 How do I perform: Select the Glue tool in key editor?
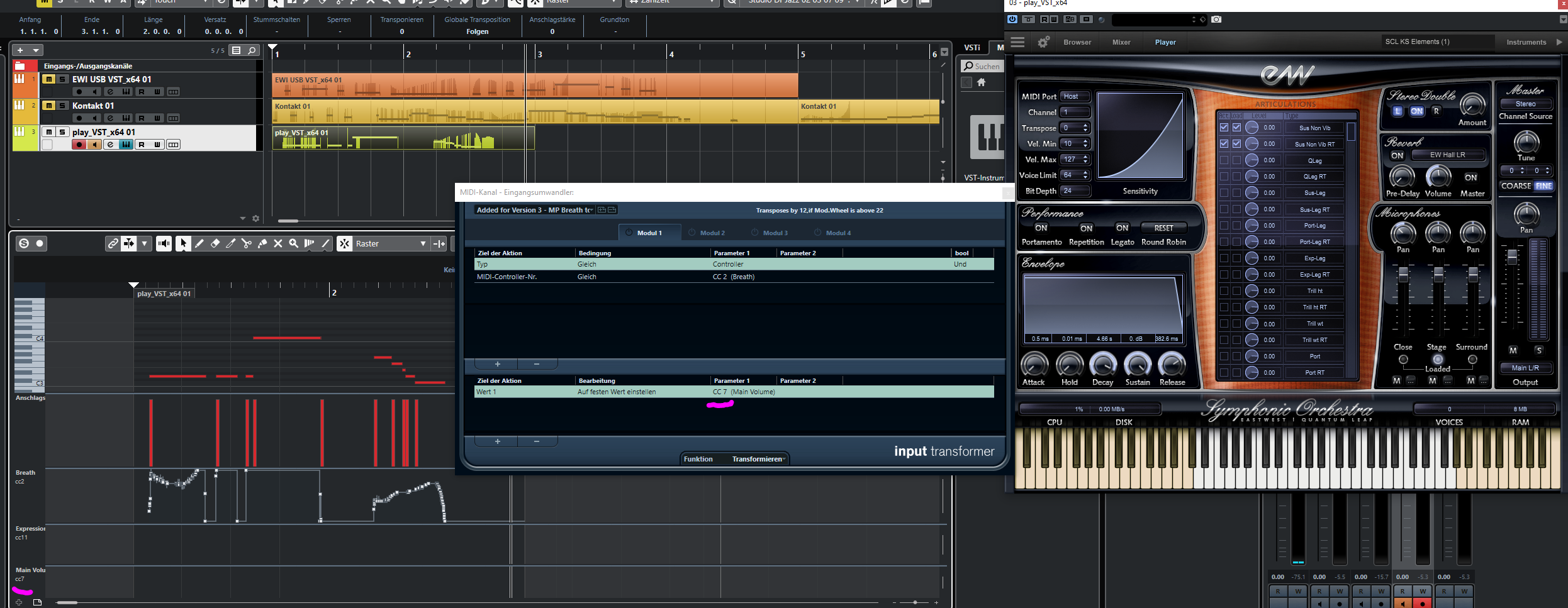(262, 244)
